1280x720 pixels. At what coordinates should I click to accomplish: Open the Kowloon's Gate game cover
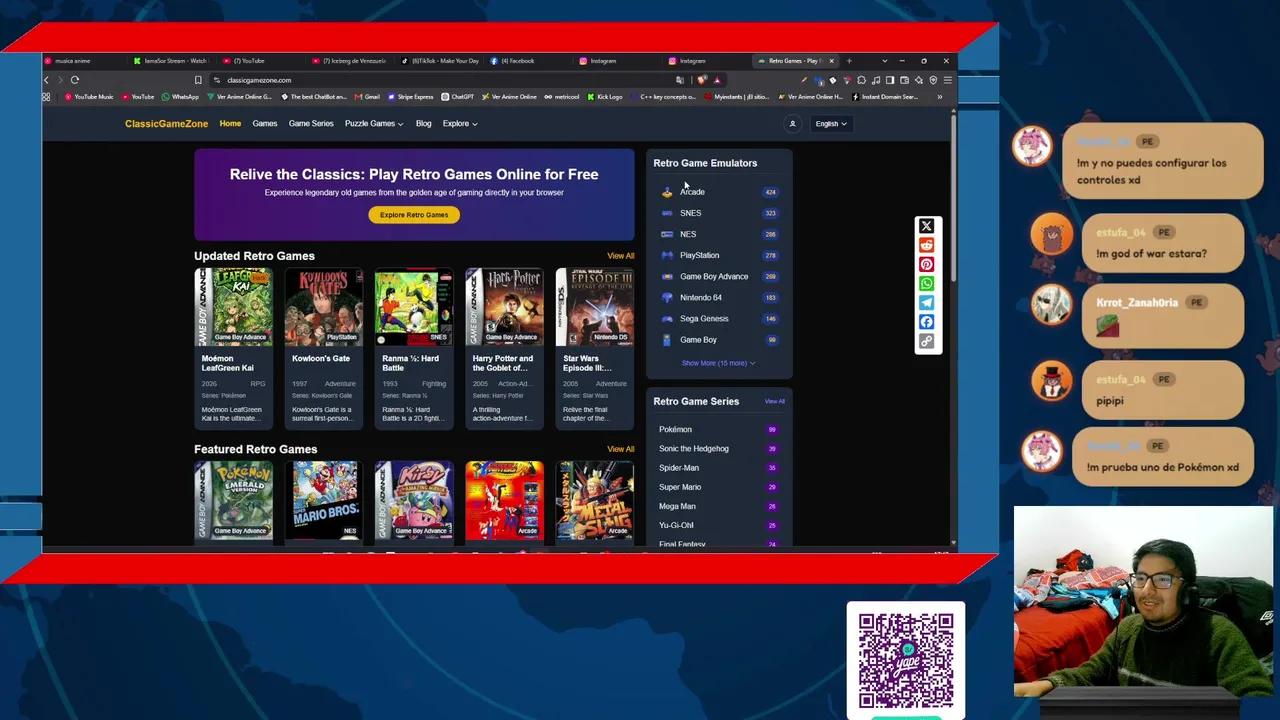[324, 307]
